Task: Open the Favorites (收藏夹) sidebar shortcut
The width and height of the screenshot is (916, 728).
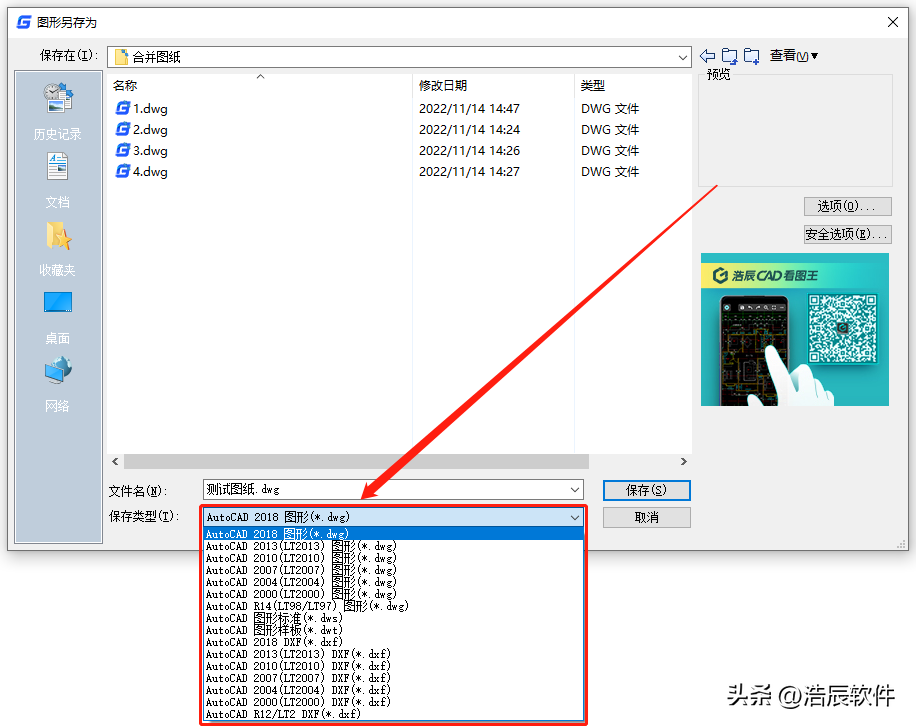Action: 57,249
